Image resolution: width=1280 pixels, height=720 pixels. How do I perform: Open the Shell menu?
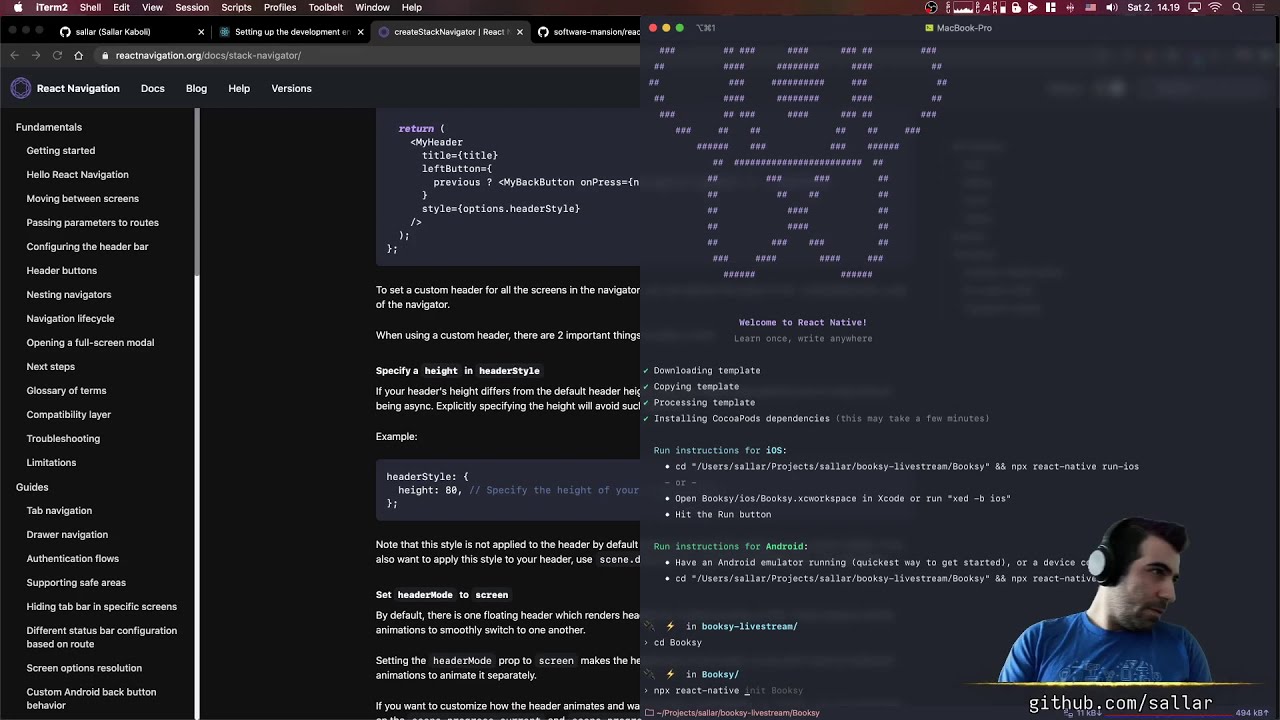coord(90,7)
